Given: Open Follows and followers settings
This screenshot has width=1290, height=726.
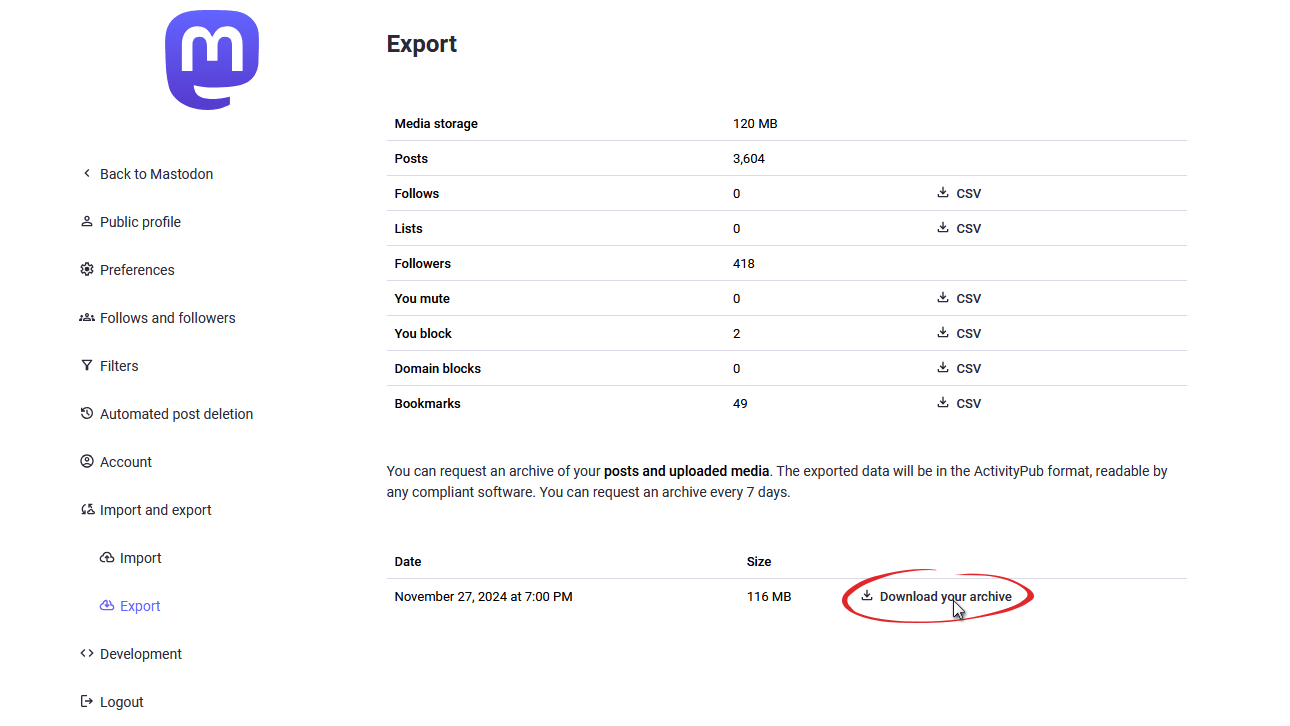Looking at the screenshot, I should (x=167, y=318).
